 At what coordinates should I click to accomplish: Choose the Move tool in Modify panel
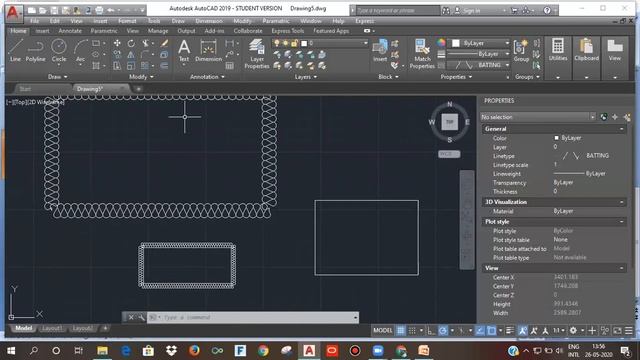tap(117, 43)
